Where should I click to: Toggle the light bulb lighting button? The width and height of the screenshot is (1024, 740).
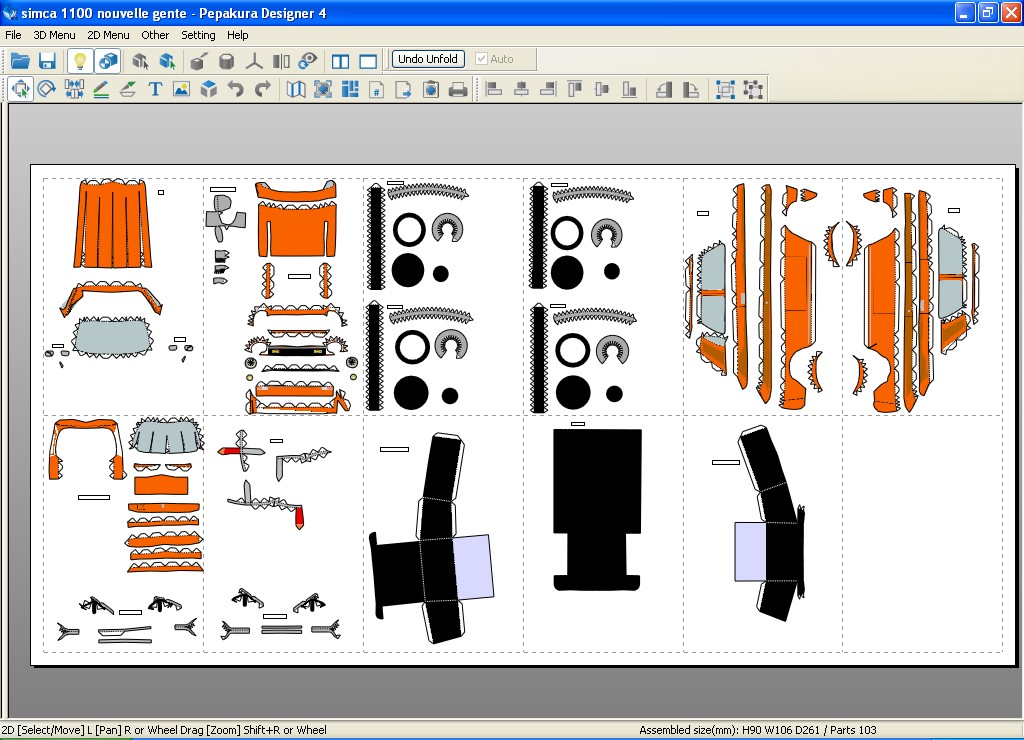click(x=80, y=61)
